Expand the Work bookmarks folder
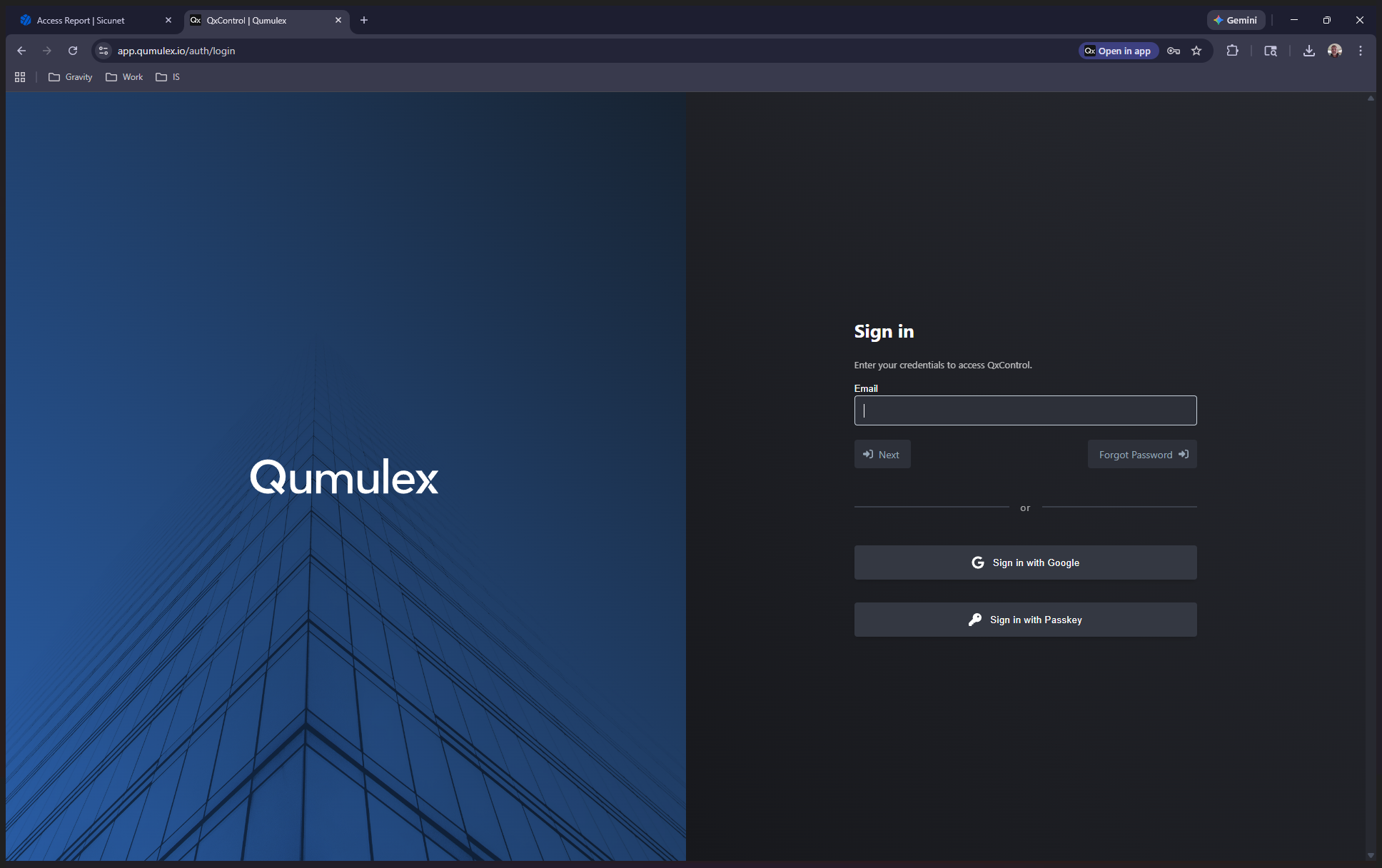The width and height of the screenshot is (1382, 868). point(125,77)
